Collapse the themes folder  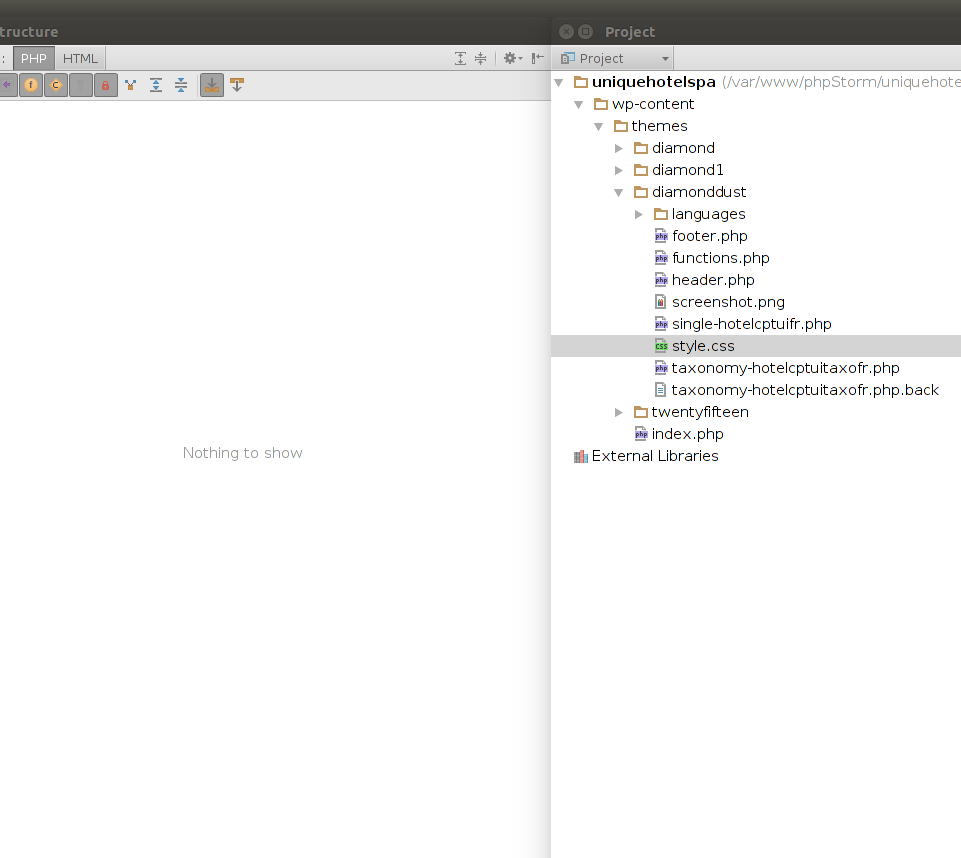(x=599, y=126)
